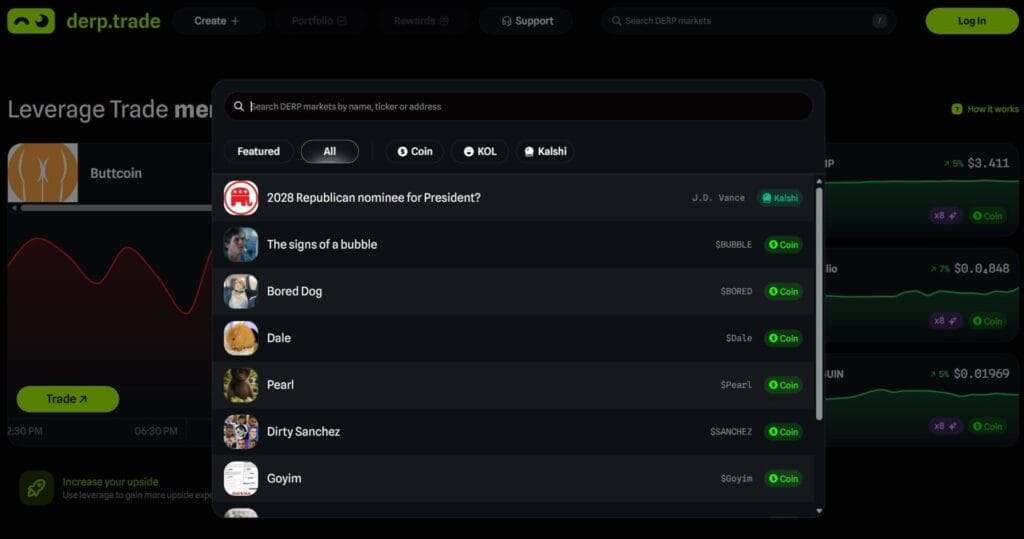Select the Featured filter
The width and height of the screenshot is (1024, 539).
point(258,152)
